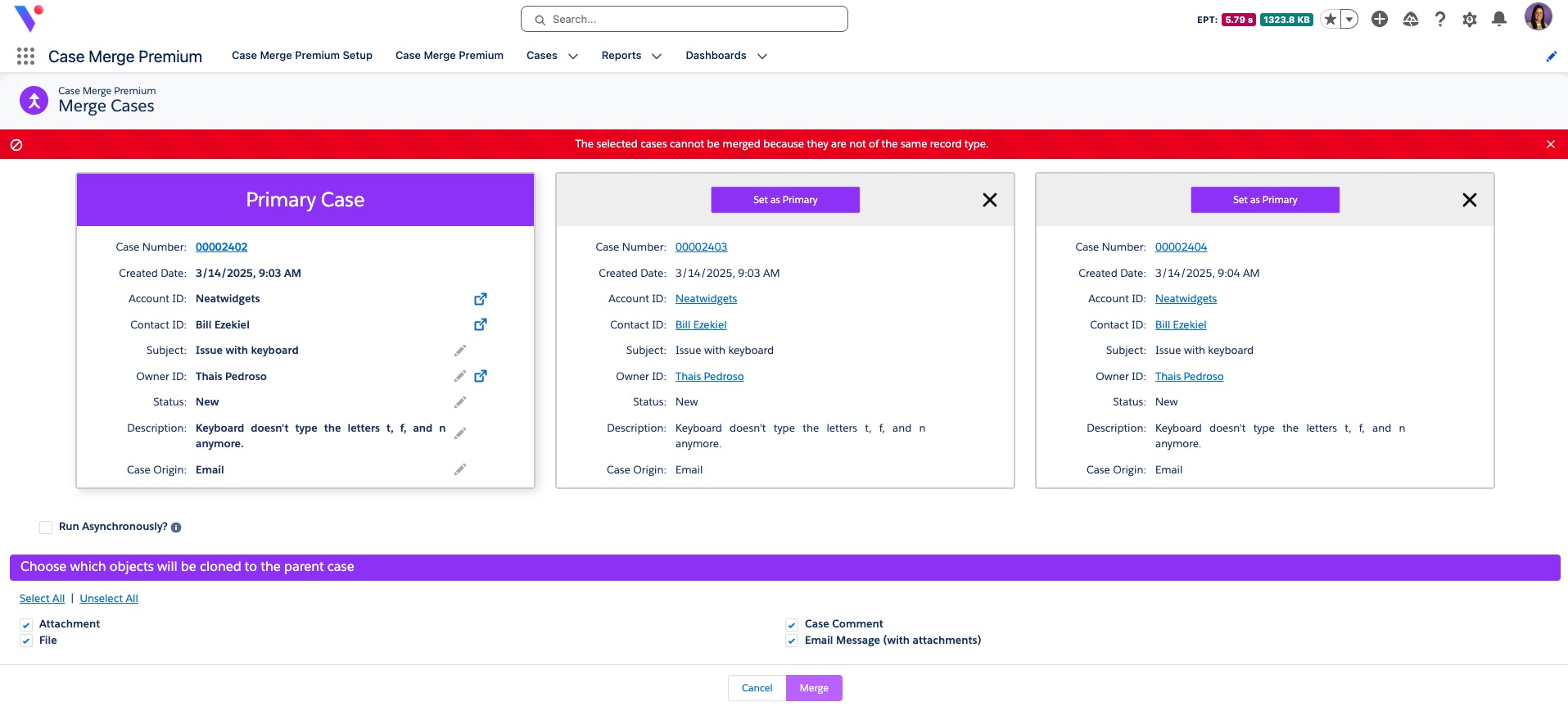Viewport: 1568px width, 711px height.
Task: Uncheck the Attachment checkbox
Action: click(x=26, y=625)
